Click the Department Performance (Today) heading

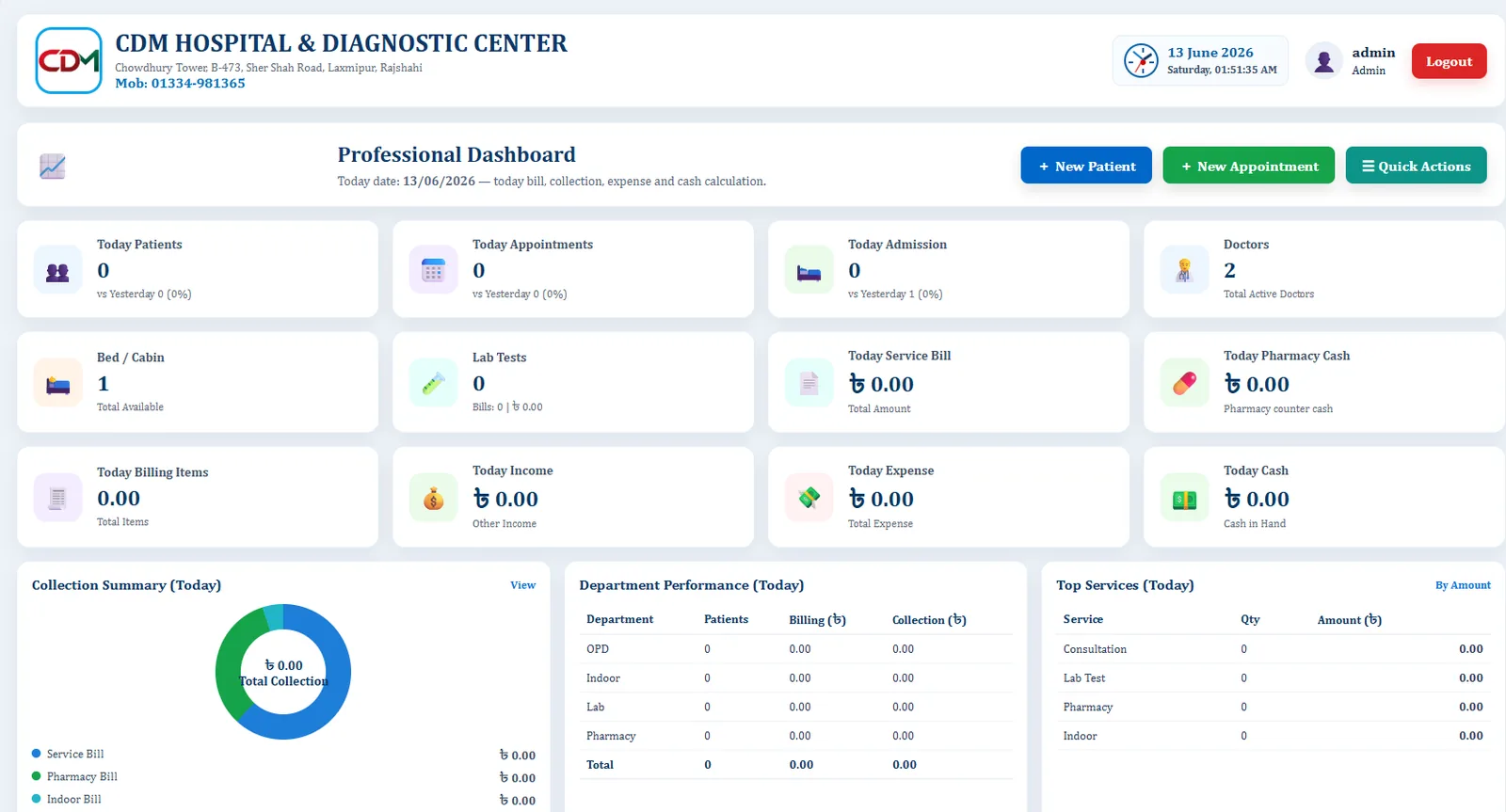point(692,585)
